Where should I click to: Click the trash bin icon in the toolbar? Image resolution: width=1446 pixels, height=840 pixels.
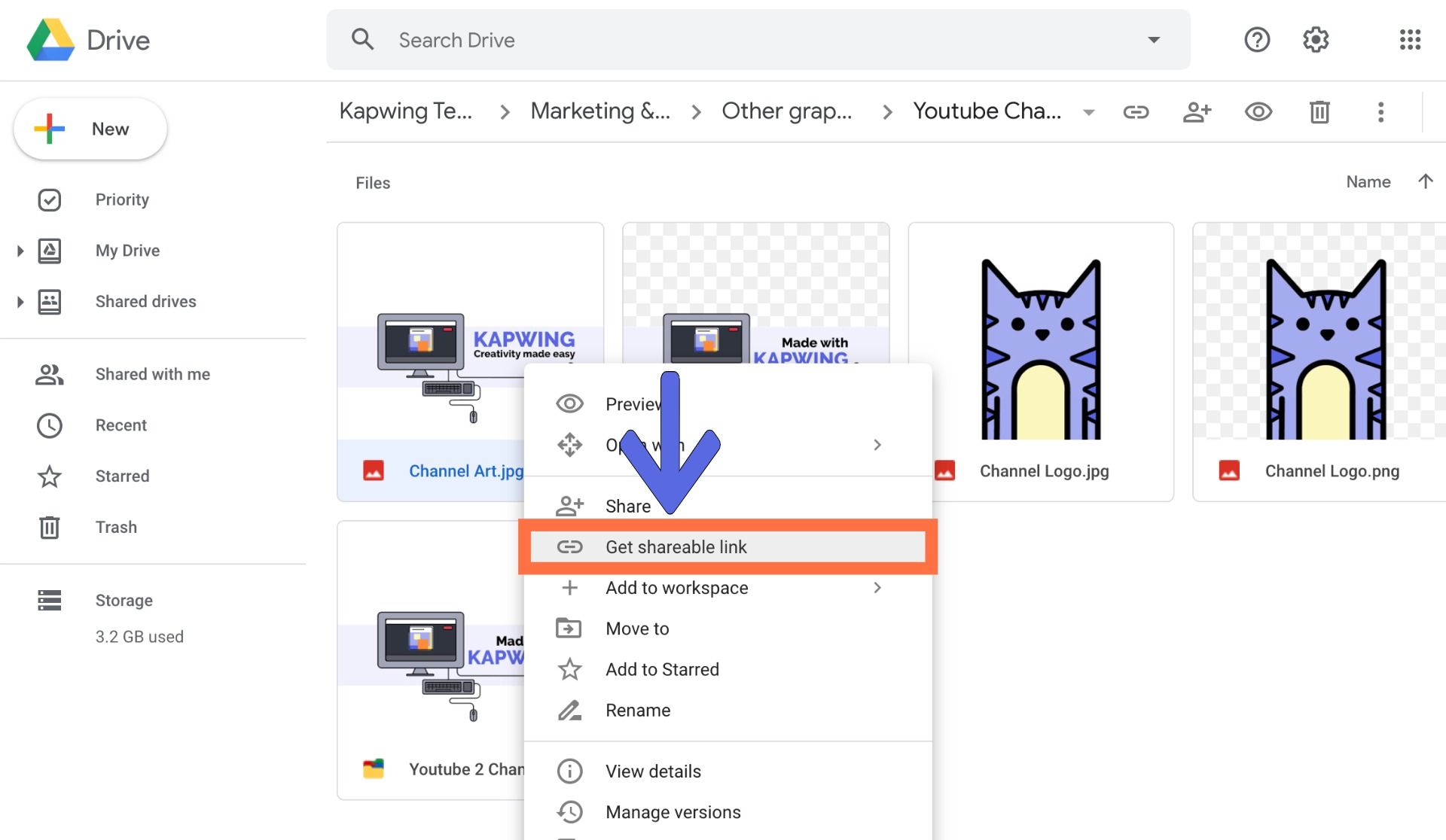1319,112
